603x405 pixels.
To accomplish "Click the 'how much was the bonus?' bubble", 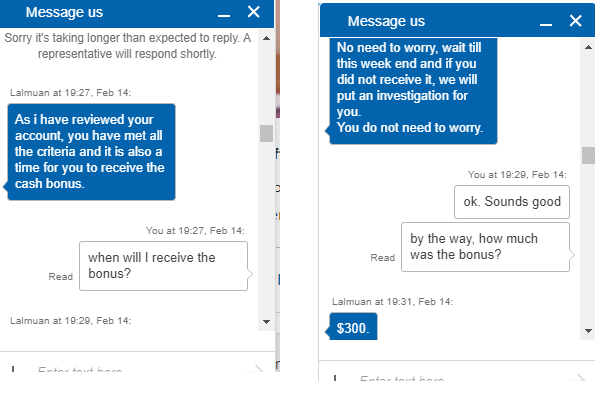I will (485, 246).
